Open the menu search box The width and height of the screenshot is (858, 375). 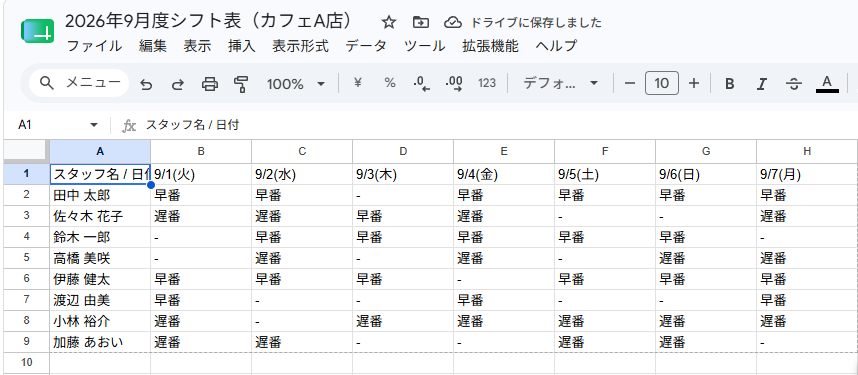(x=79, y=83)
